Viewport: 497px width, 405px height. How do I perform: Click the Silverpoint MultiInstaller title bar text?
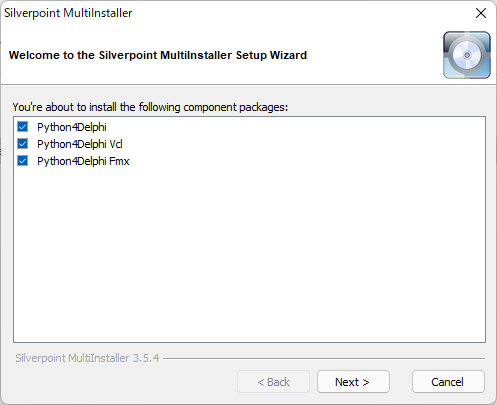(68, 13)
